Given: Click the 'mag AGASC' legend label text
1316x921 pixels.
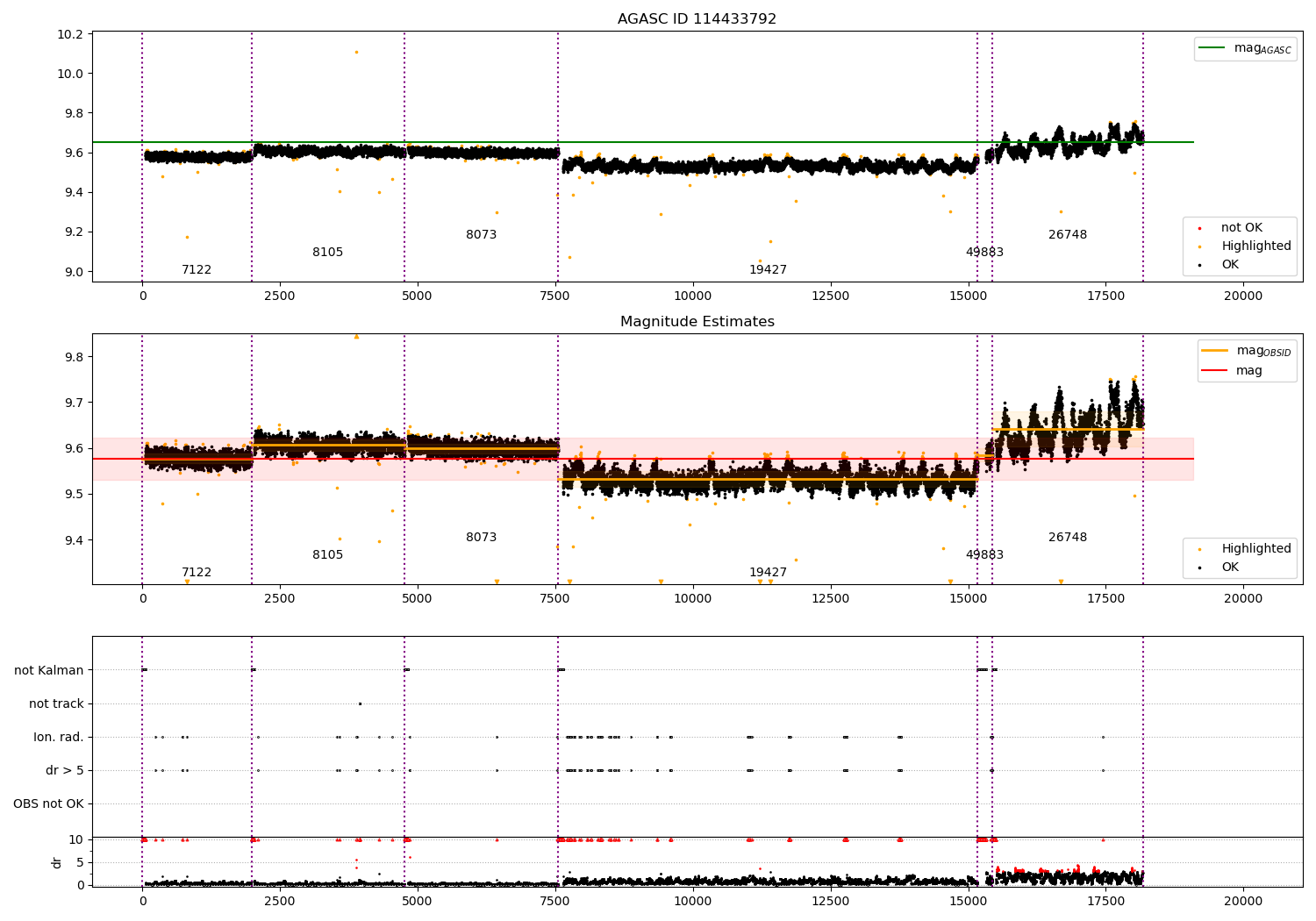Looking at the screenshot, I should 1262,48.
